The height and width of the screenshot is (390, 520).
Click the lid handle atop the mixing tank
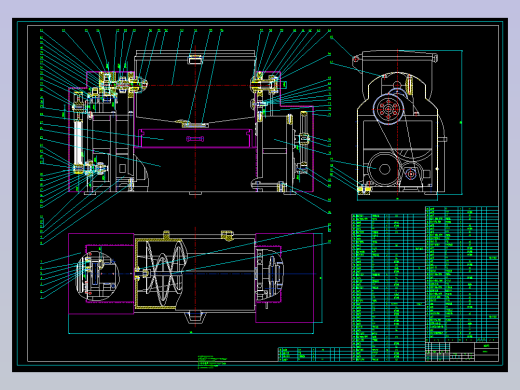coord(195,59)
